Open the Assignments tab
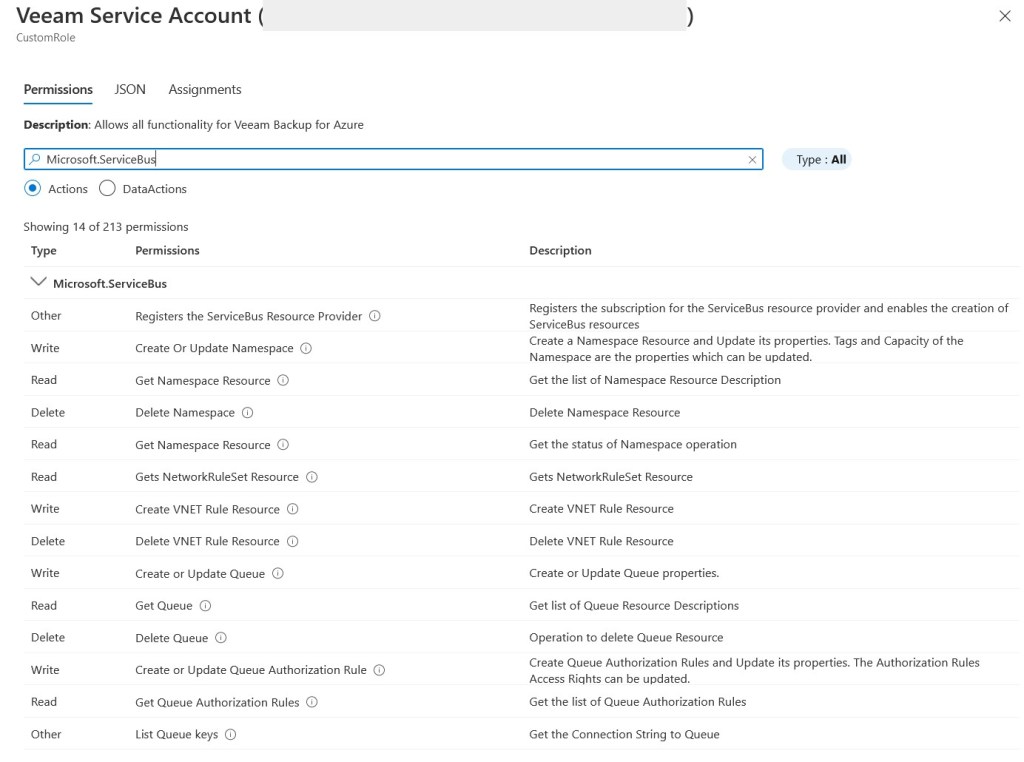 point(204,89)
